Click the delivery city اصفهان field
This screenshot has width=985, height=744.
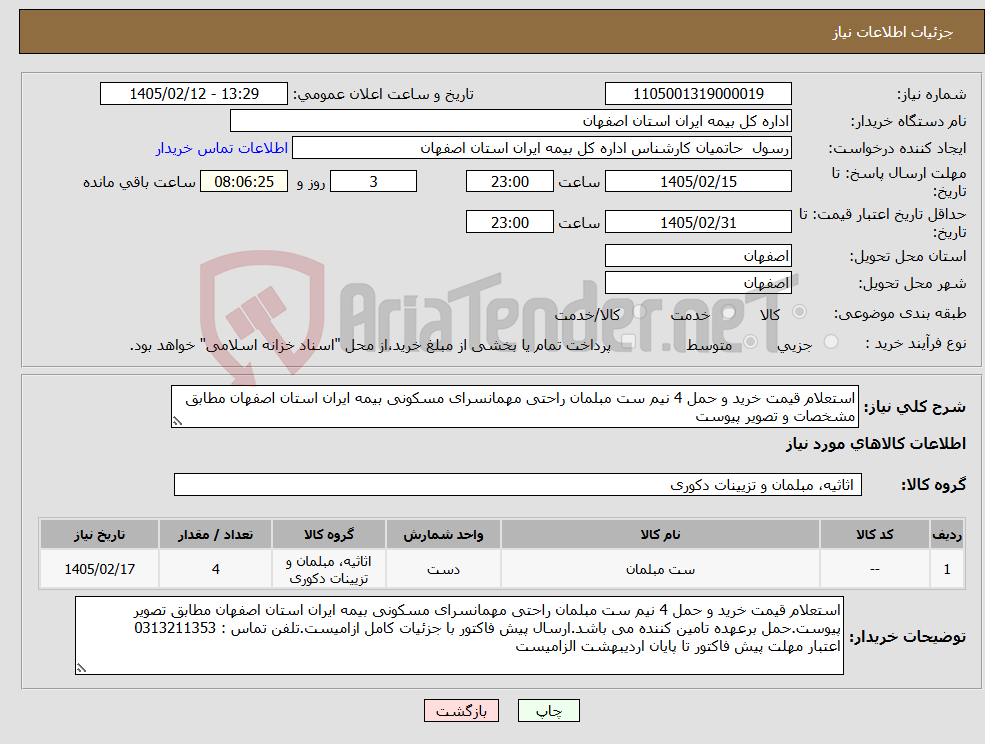tap(698, 283)
